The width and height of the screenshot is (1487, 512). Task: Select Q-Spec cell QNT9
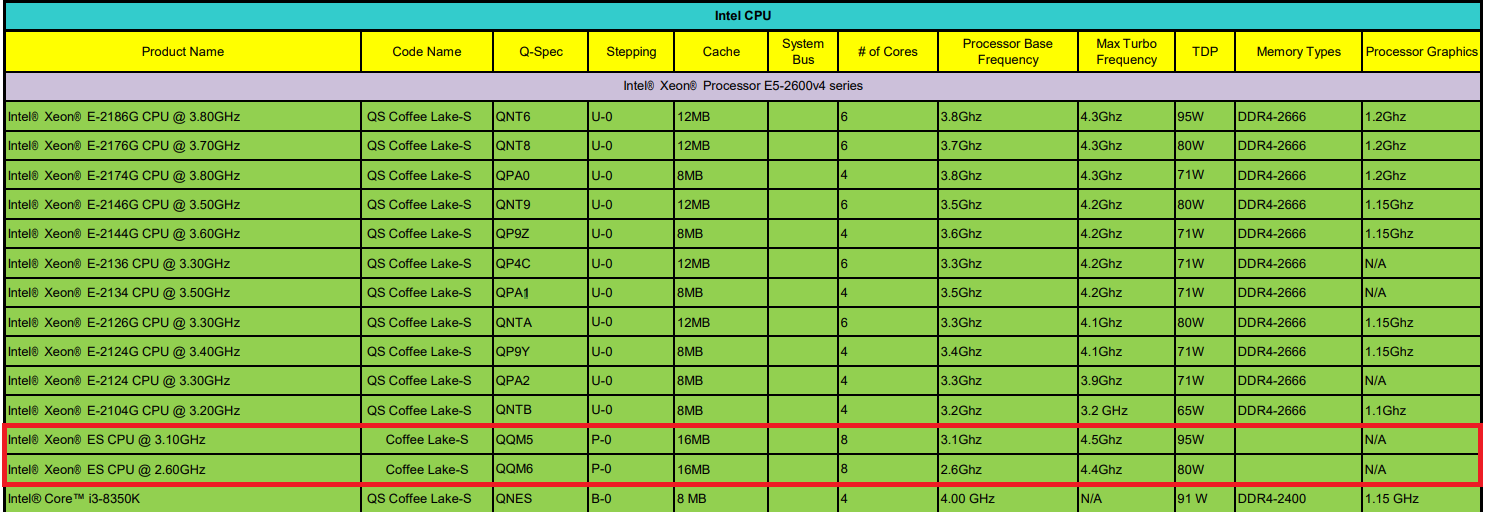click(x=540, y=204)
